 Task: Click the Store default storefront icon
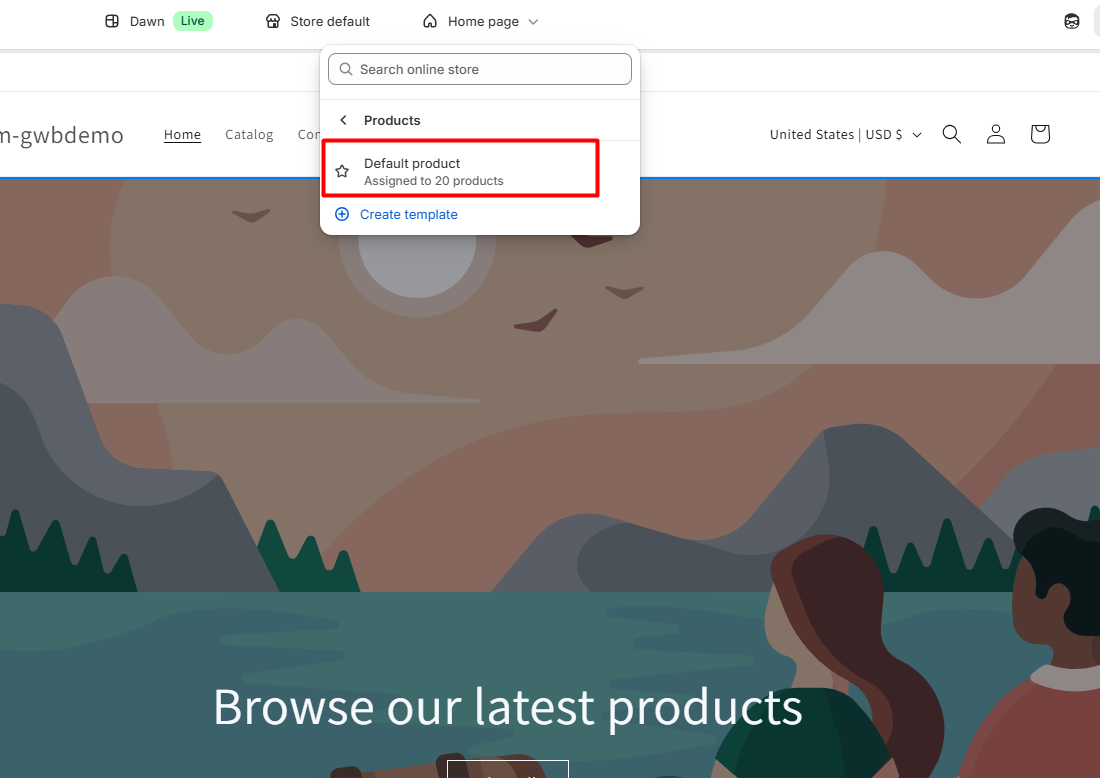[273, 21]
